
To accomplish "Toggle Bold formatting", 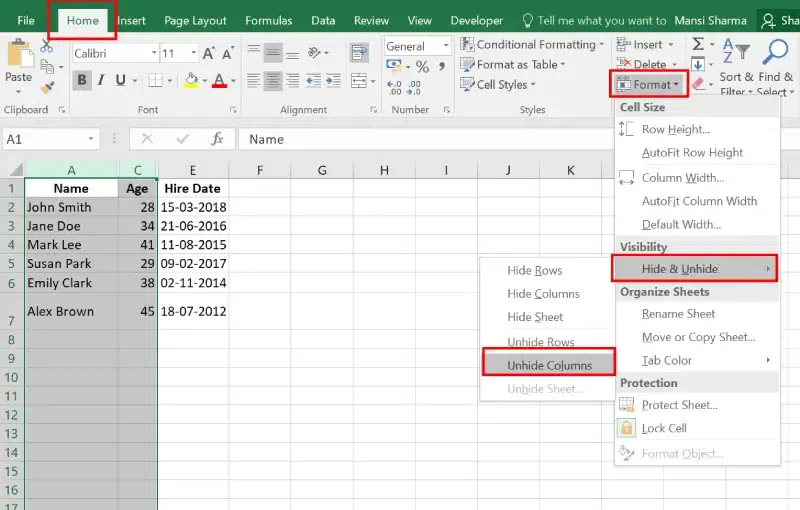I will (82, 80).
